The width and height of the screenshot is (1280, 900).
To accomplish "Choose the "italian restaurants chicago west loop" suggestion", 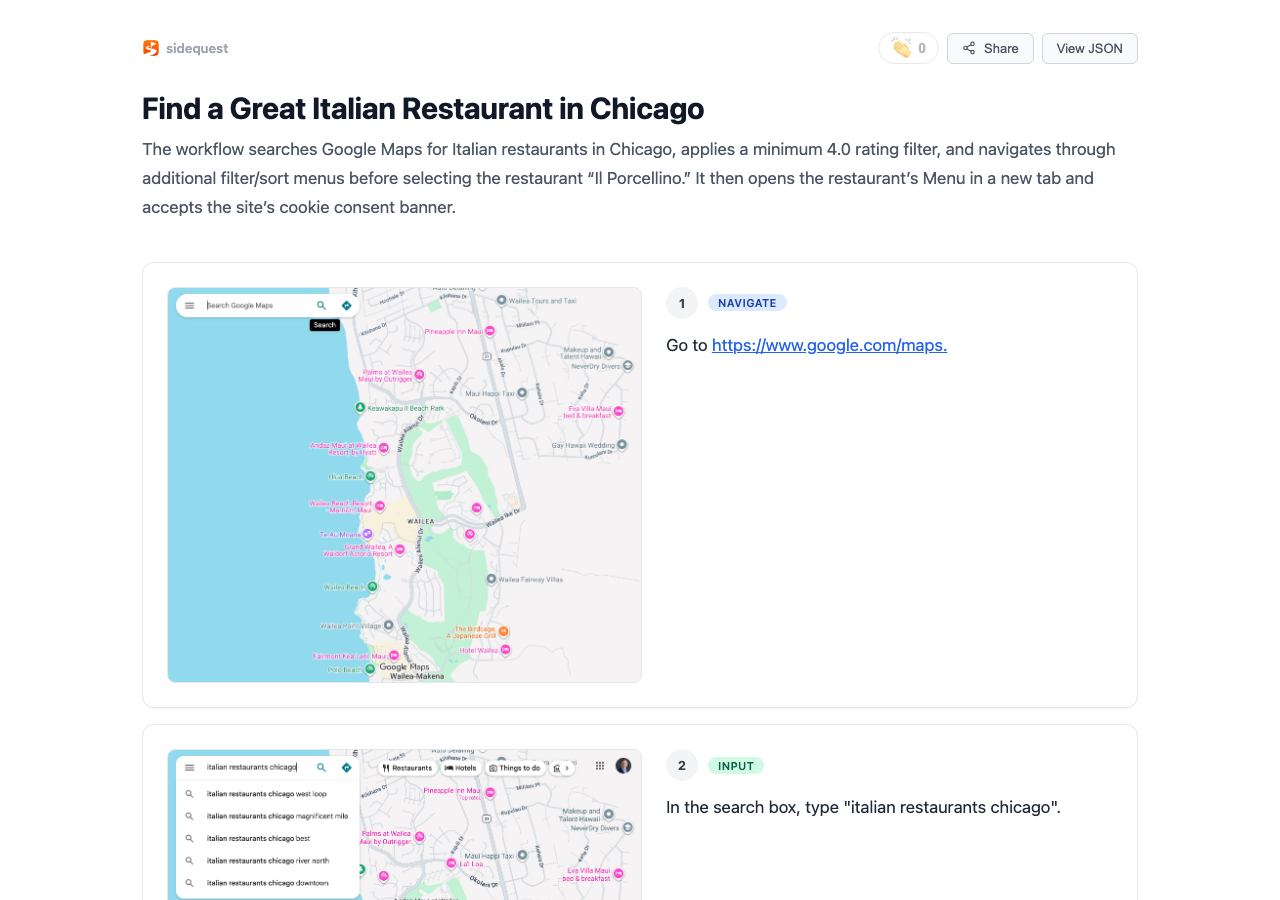I will point(267,794).
